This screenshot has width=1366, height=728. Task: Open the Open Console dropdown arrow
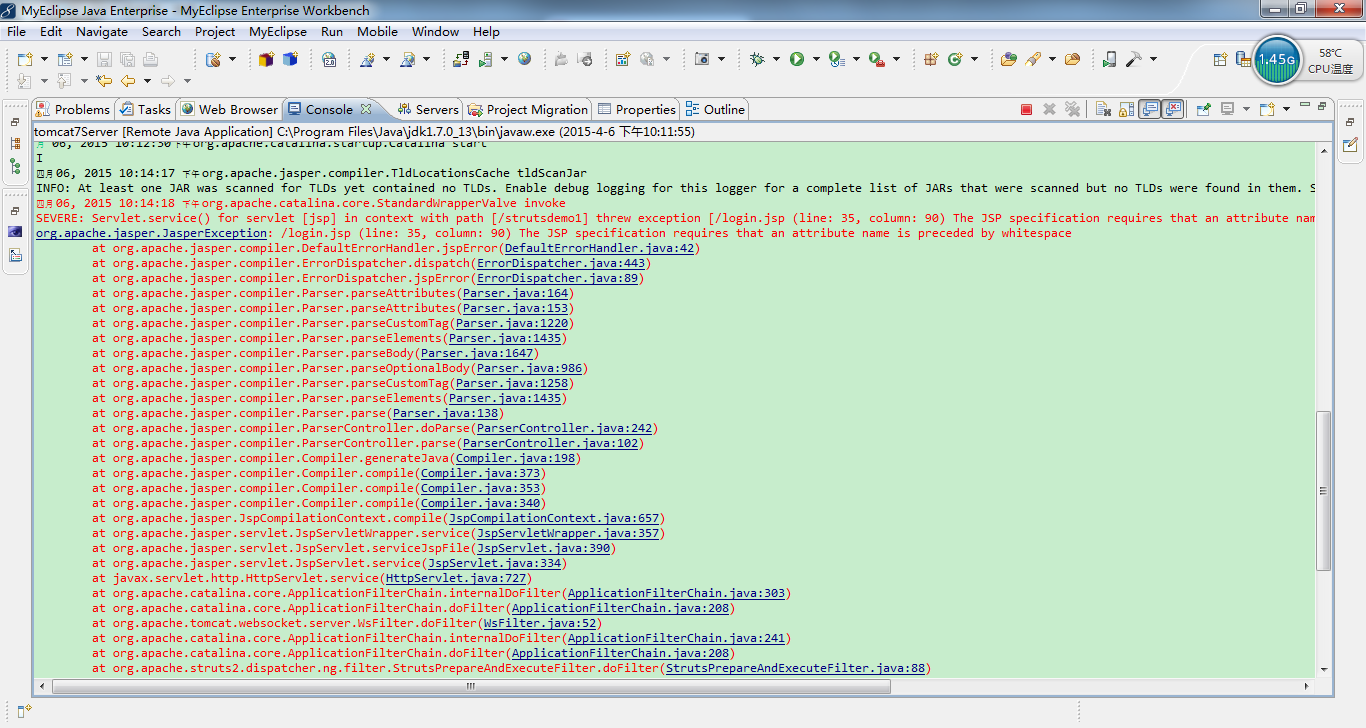pos(1286,109)
